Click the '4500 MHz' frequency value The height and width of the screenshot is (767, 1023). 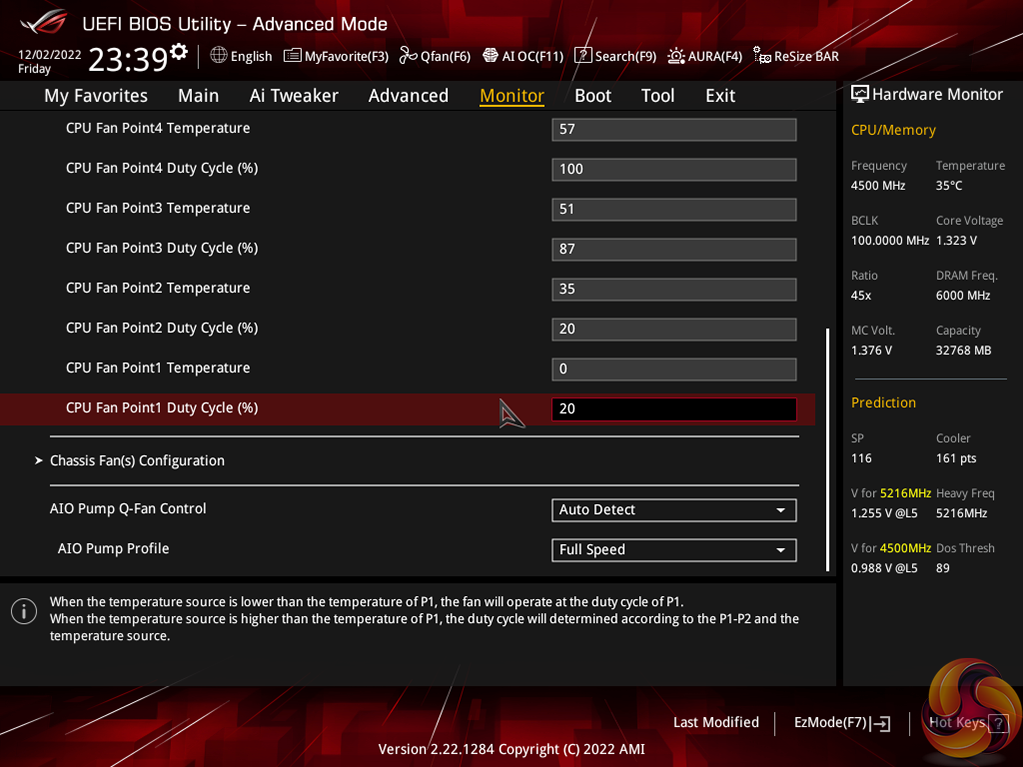point(878,186)
